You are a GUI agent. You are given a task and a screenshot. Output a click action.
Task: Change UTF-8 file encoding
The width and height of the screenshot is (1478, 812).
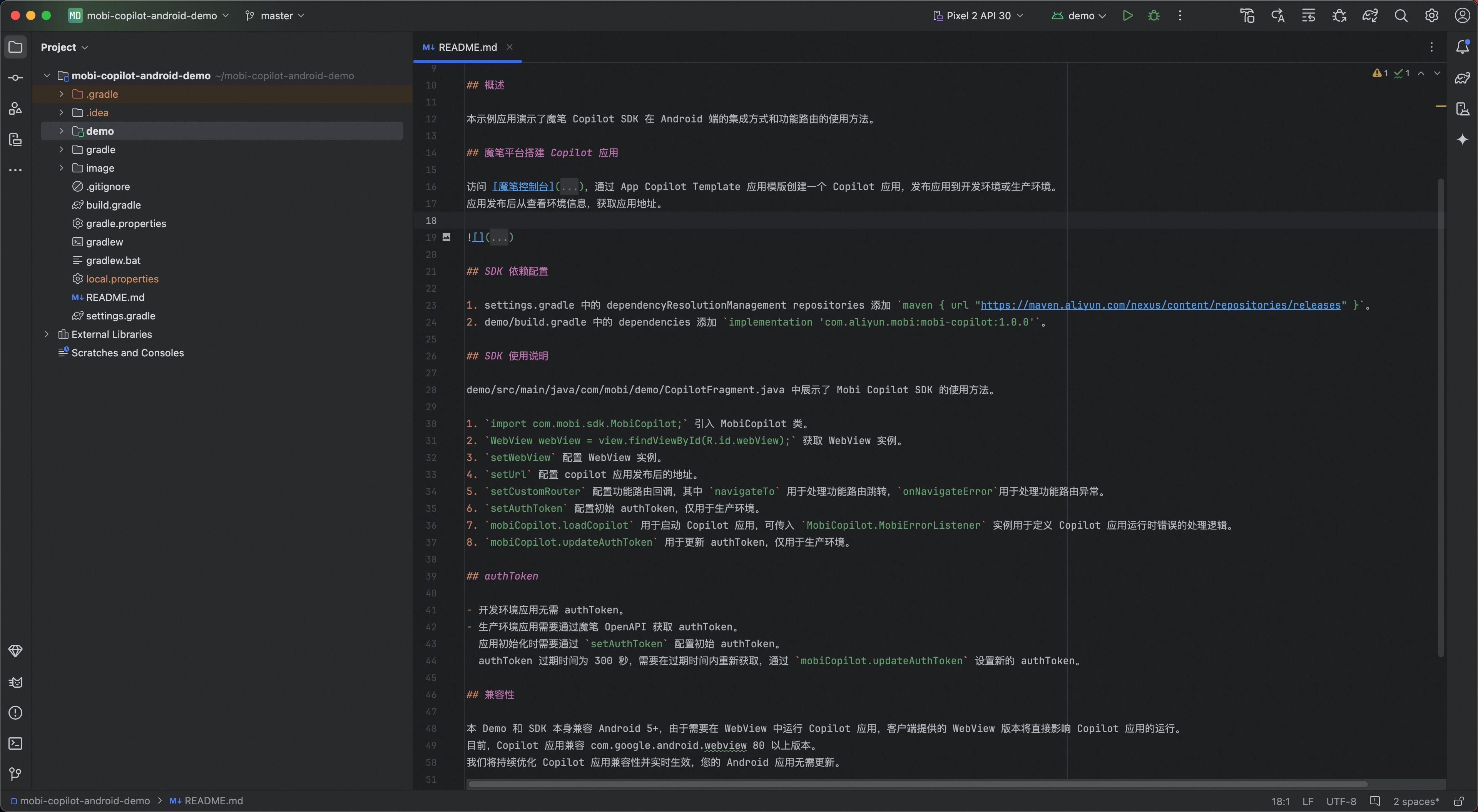pyautogui.click(x=1341, y=801)
